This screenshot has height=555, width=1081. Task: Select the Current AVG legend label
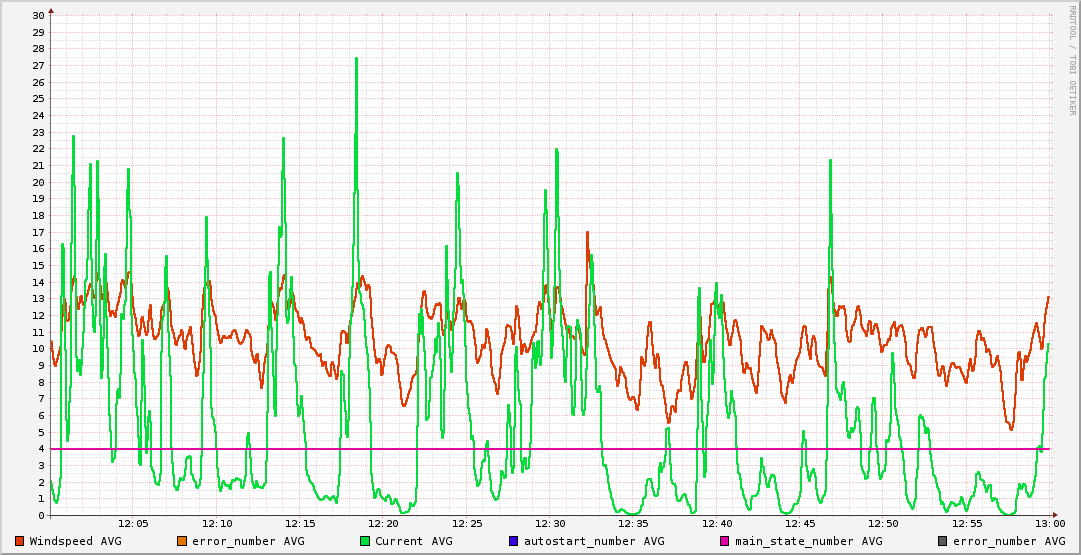pyautogui.click(x=413, y=541)
